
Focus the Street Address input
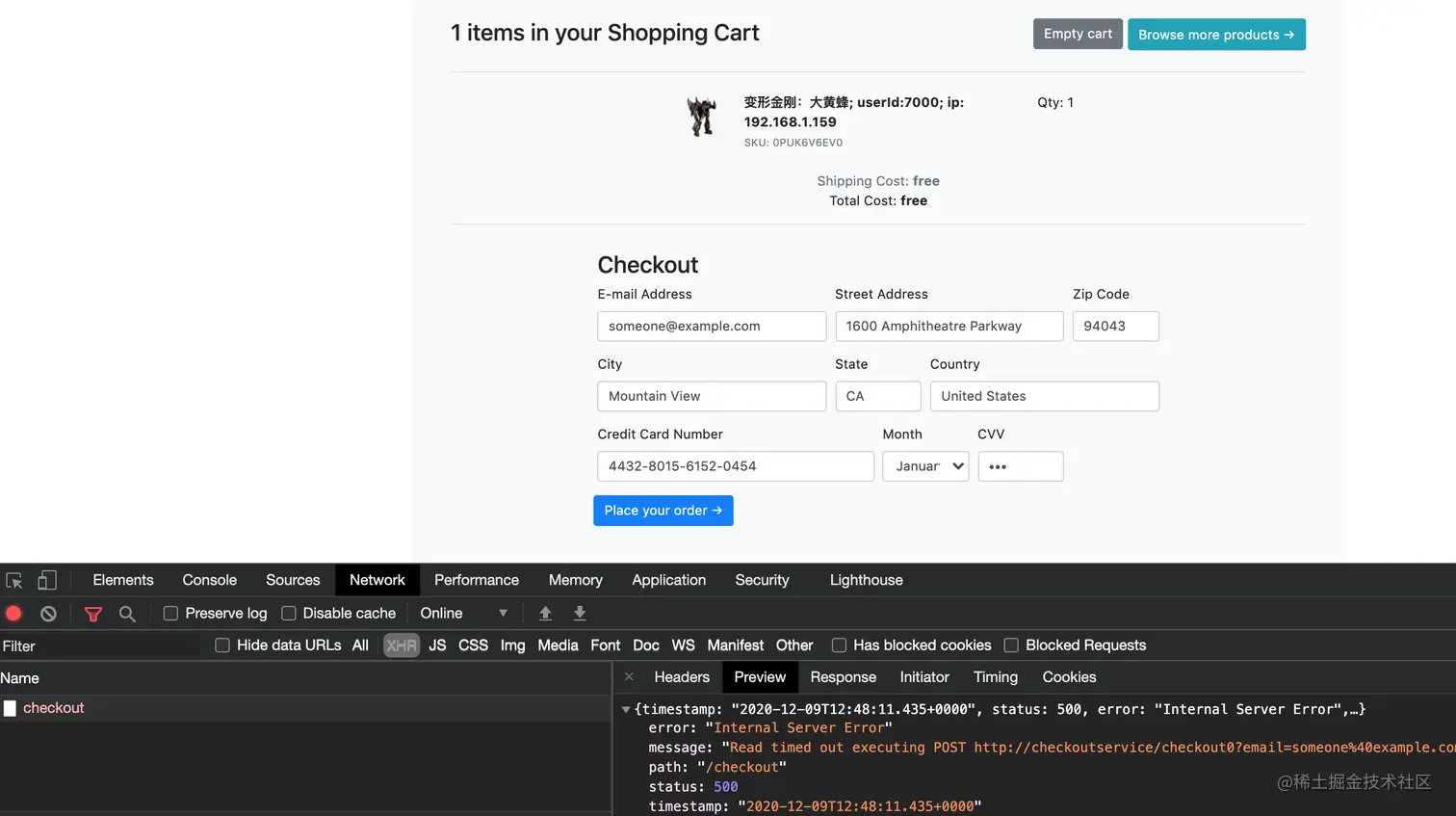(949, 326)
